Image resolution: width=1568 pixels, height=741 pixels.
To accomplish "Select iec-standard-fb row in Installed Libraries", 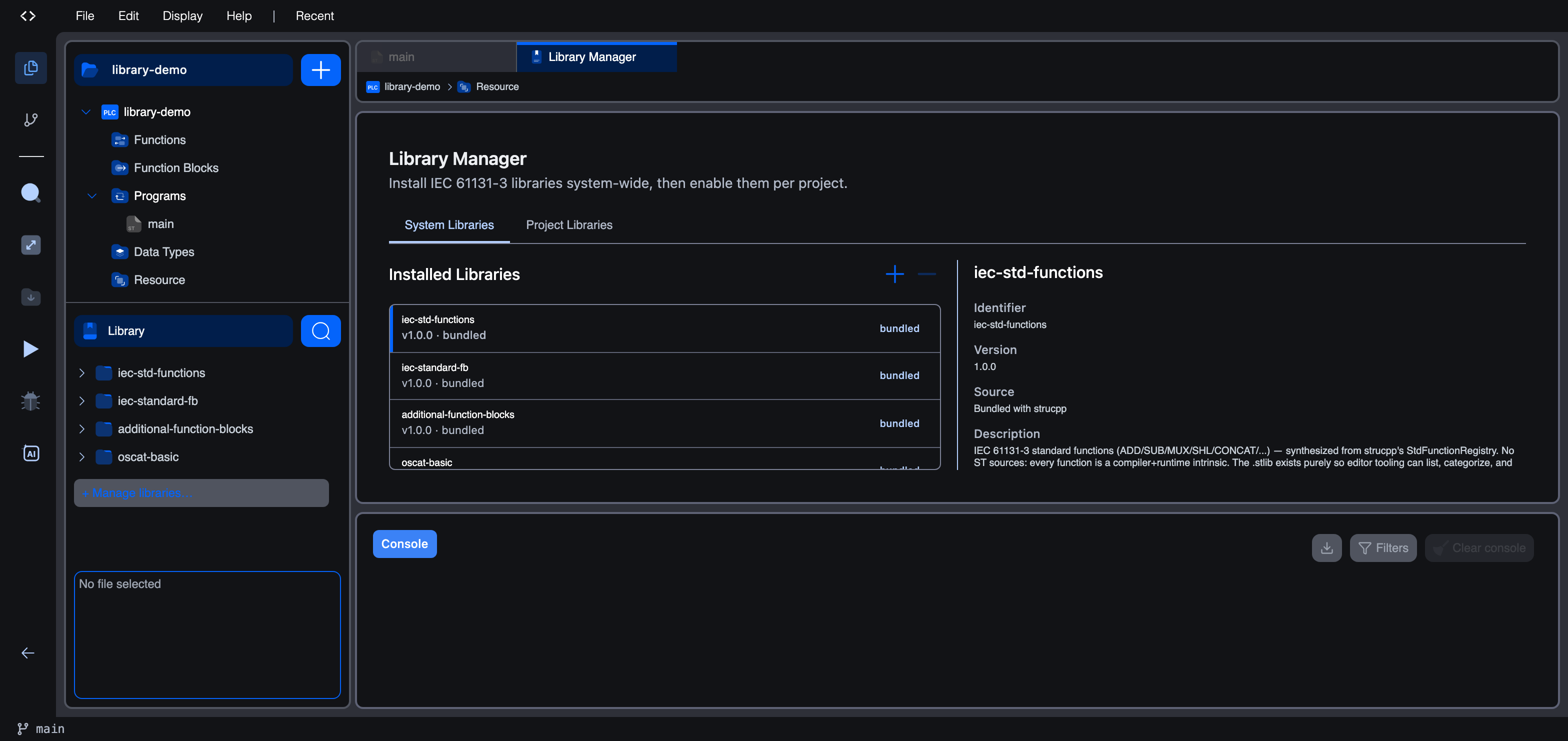I will pos(664,375).
